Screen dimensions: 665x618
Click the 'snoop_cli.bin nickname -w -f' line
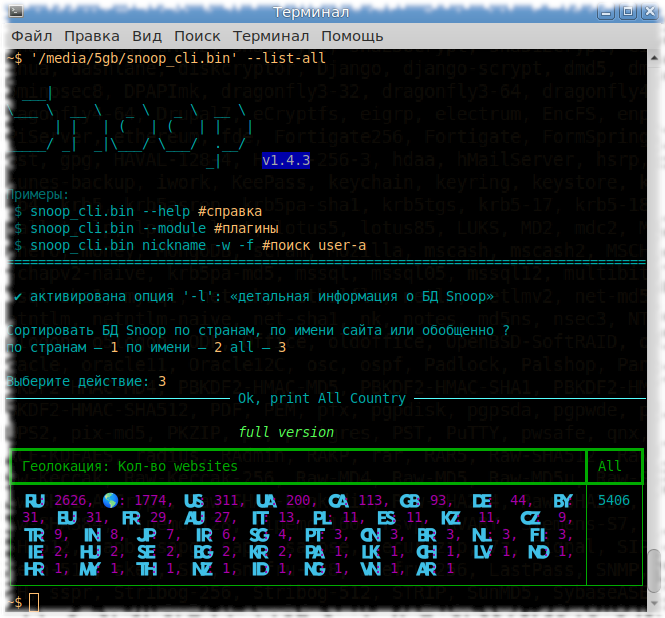click(x=190, y=245)
